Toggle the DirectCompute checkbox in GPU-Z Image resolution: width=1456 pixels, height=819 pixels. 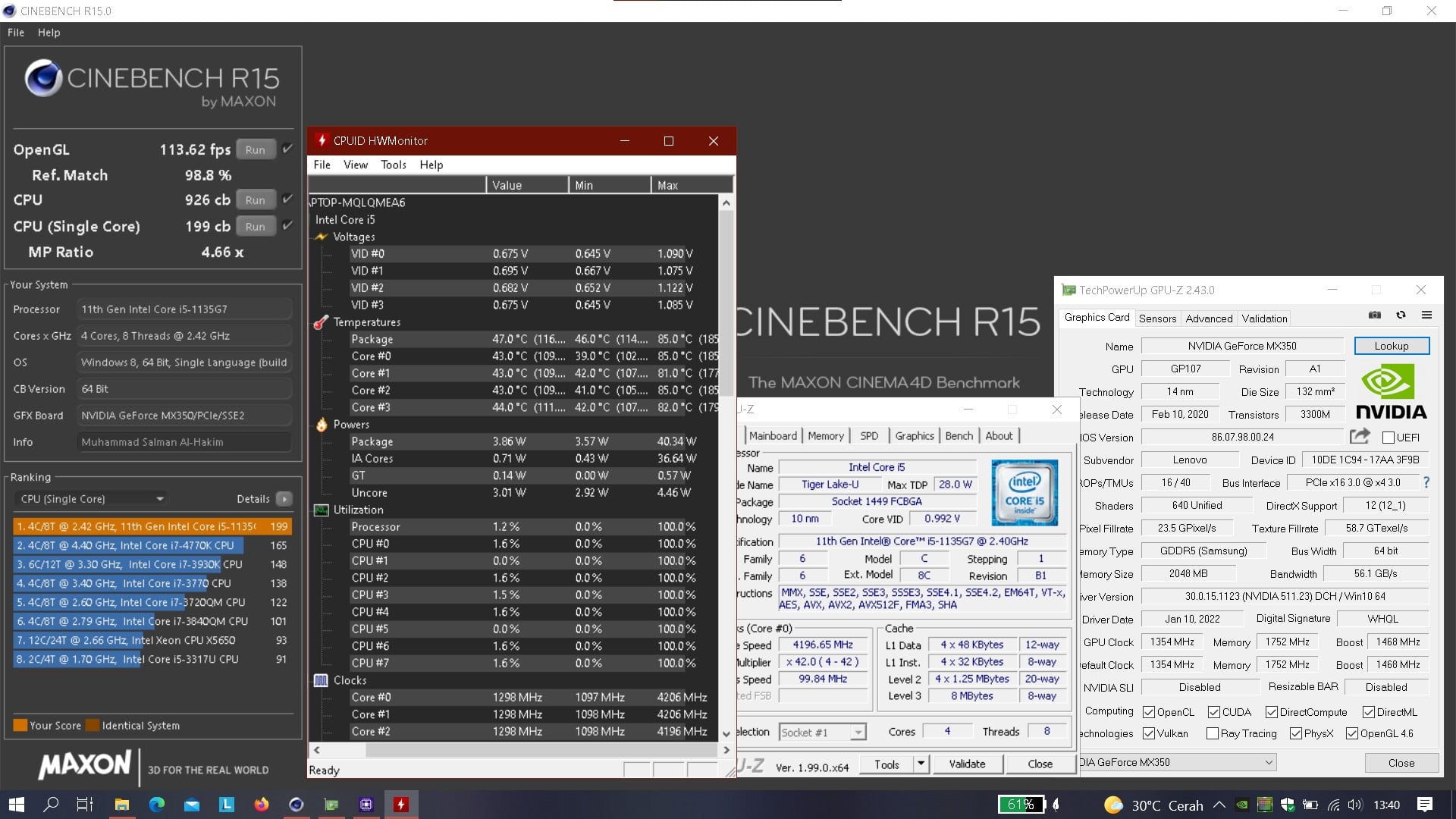click(1272, 712)
